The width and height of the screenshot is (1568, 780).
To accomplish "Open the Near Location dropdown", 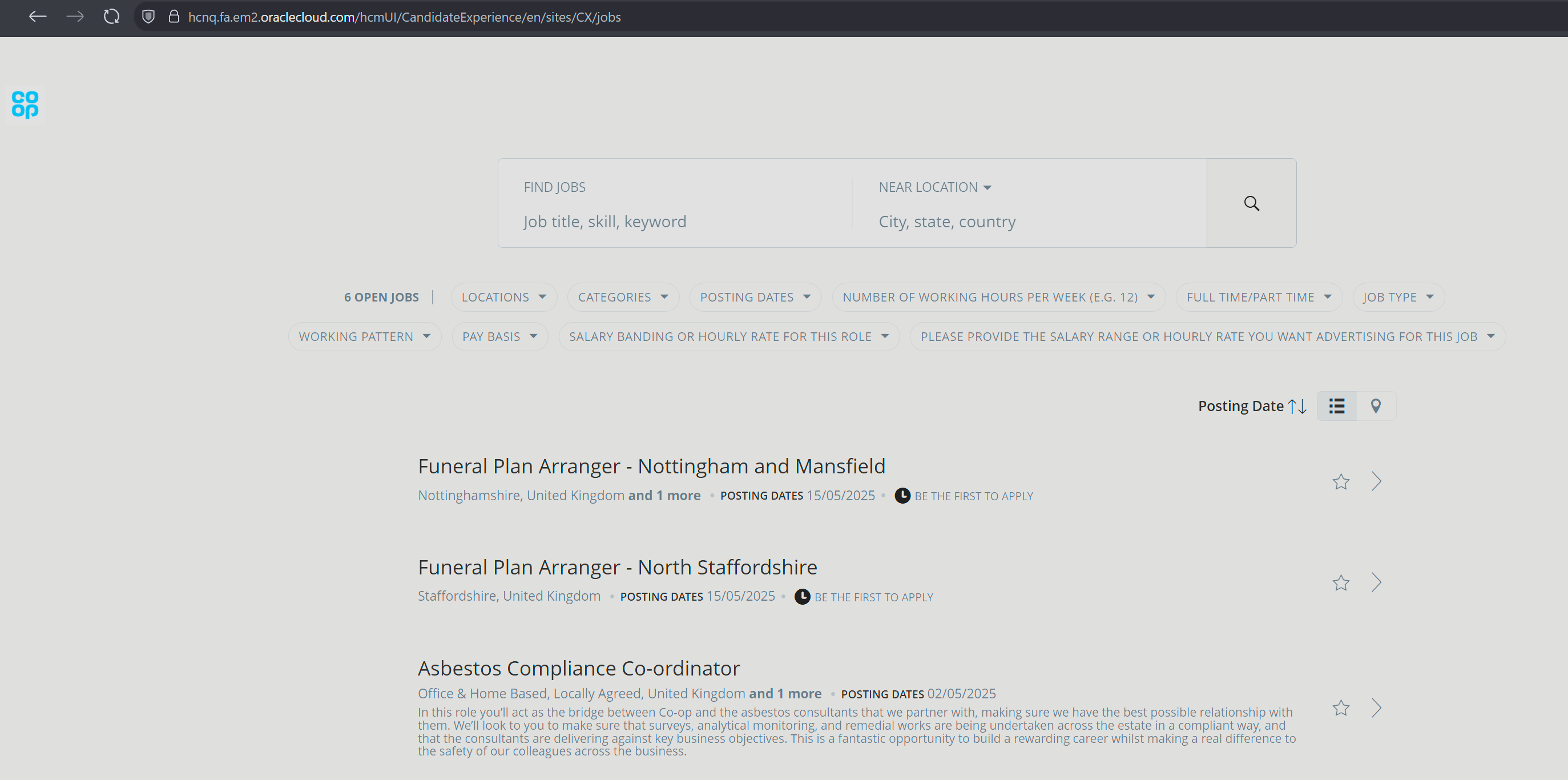I will tap(934, 187).
